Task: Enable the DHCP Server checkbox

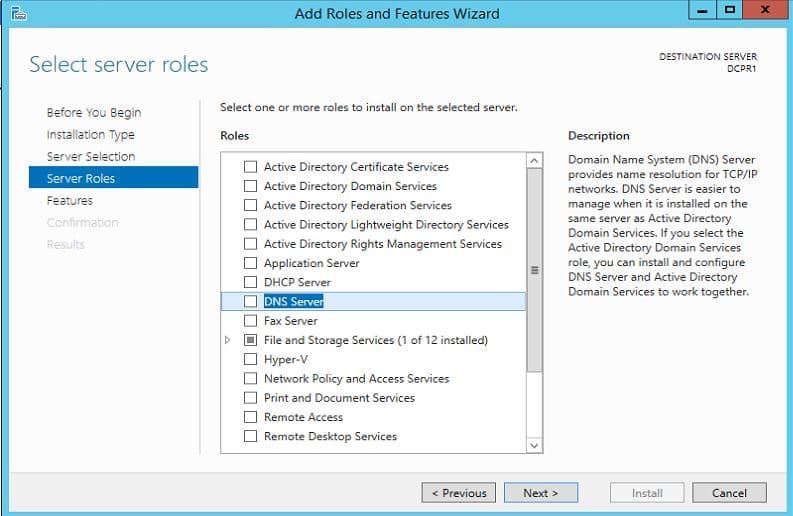Action: point(250,282)
